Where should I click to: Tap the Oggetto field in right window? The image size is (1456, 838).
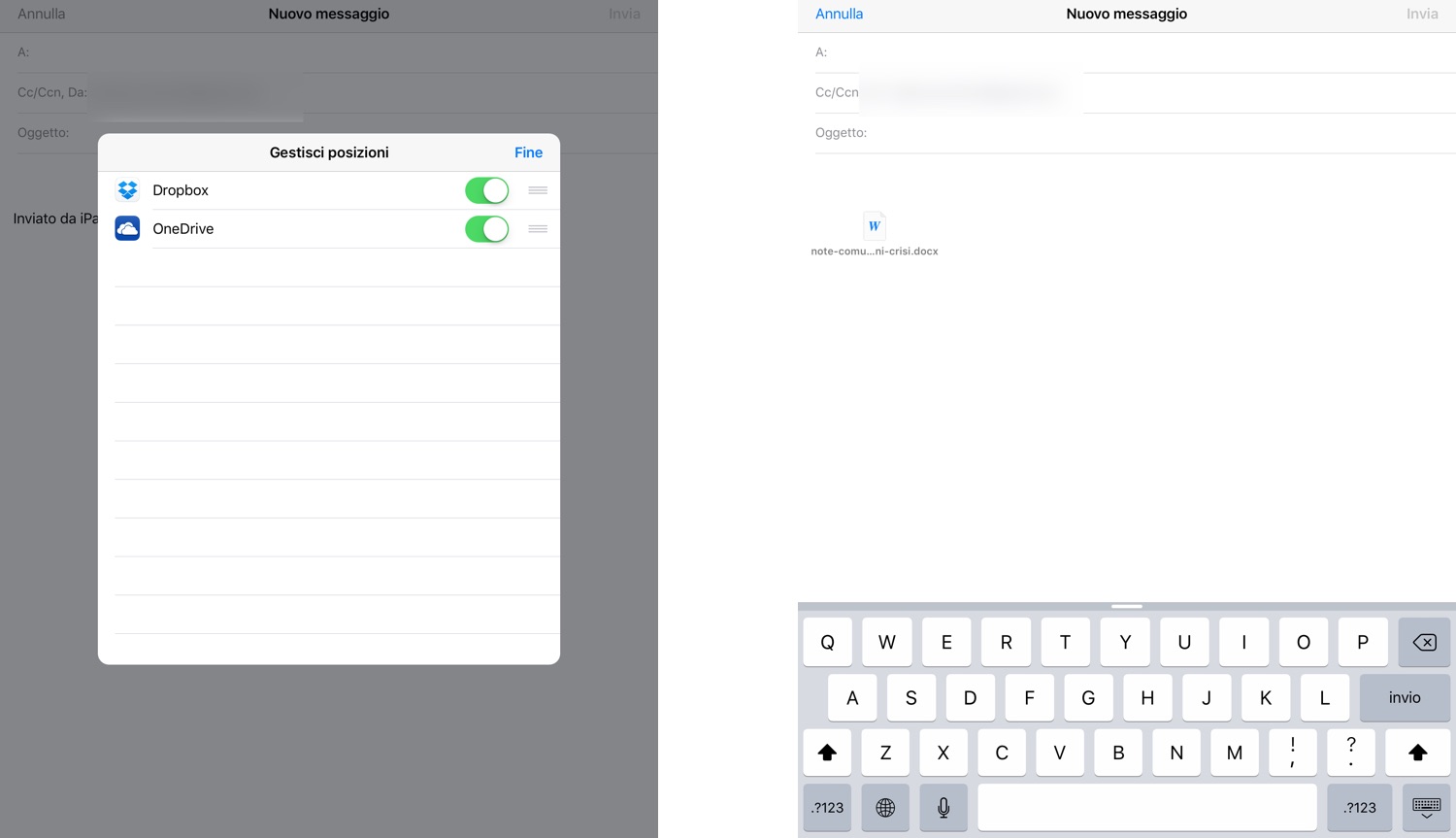pos(1155,133)
